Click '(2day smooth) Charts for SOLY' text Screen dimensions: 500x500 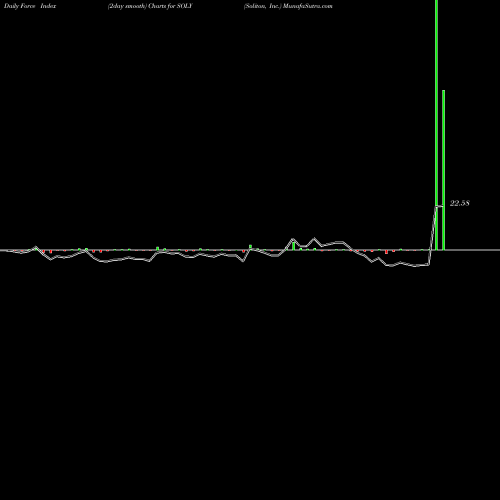point(150,6)
